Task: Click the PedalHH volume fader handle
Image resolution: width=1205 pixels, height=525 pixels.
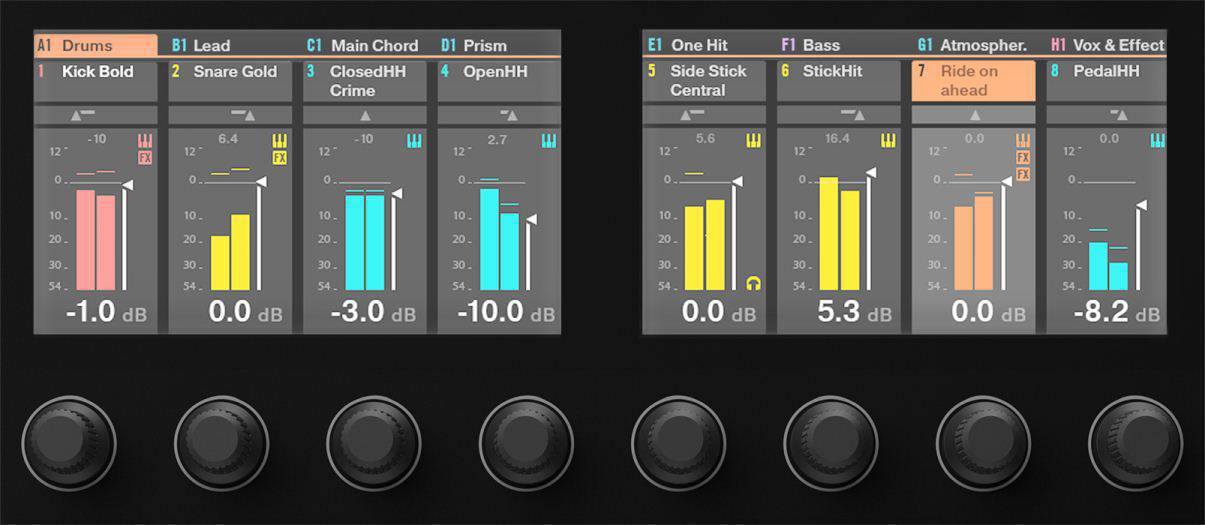Action: click(x=1141, y=205)
